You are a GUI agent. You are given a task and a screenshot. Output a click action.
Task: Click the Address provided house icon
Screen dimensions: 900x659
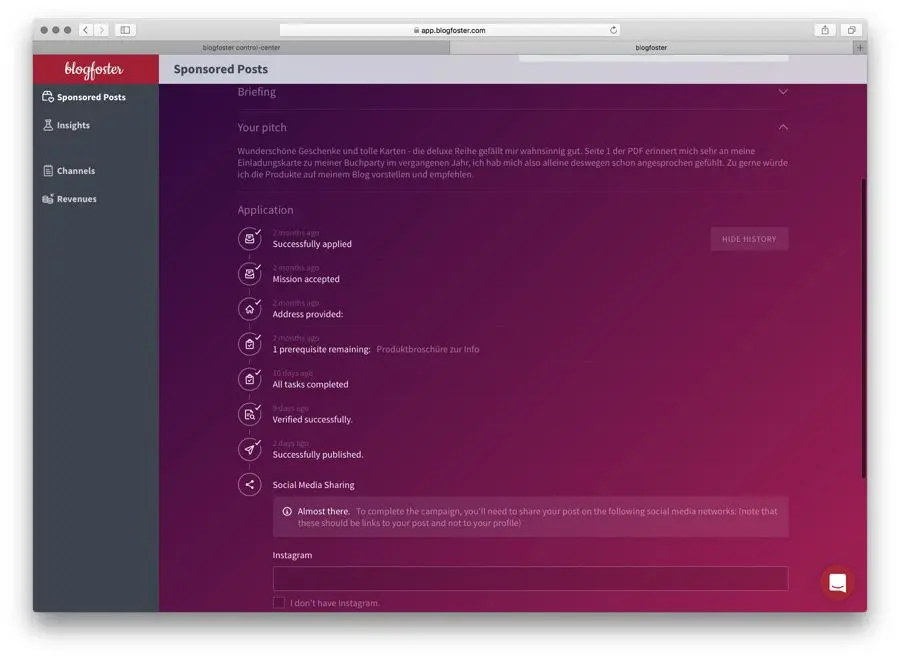(249, 309)
